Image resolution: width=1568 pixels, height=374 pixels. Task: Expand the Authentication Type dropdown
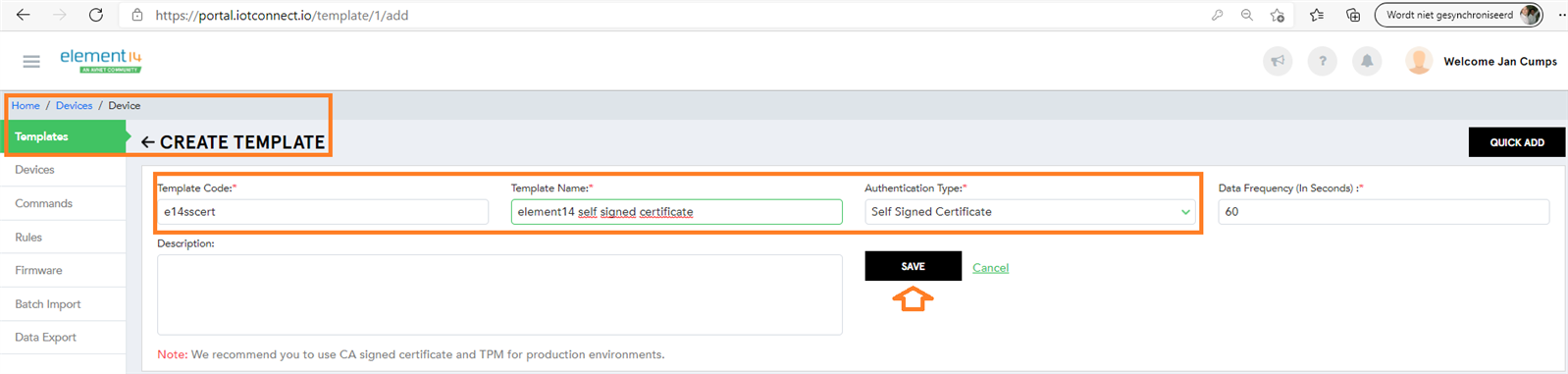pos(1030,212)
